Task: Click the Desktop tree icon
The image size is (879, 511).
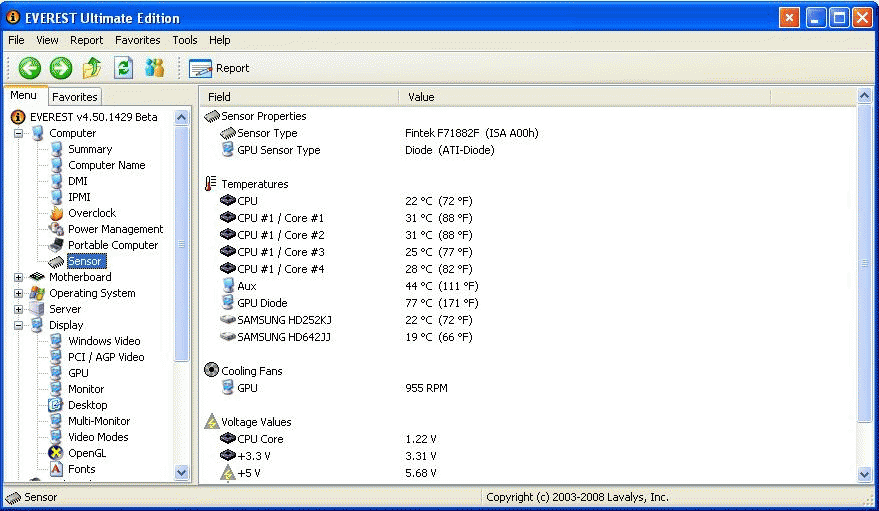Action: (x=56, y=405)
